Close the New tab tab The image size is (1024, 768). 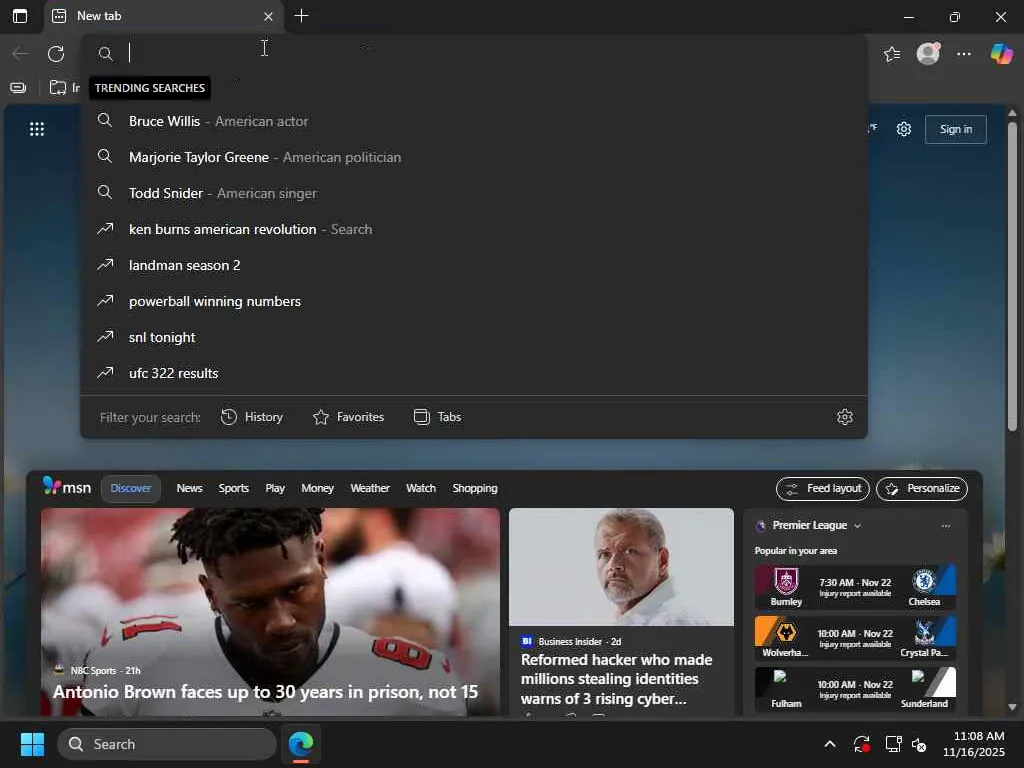coord(268,16)
